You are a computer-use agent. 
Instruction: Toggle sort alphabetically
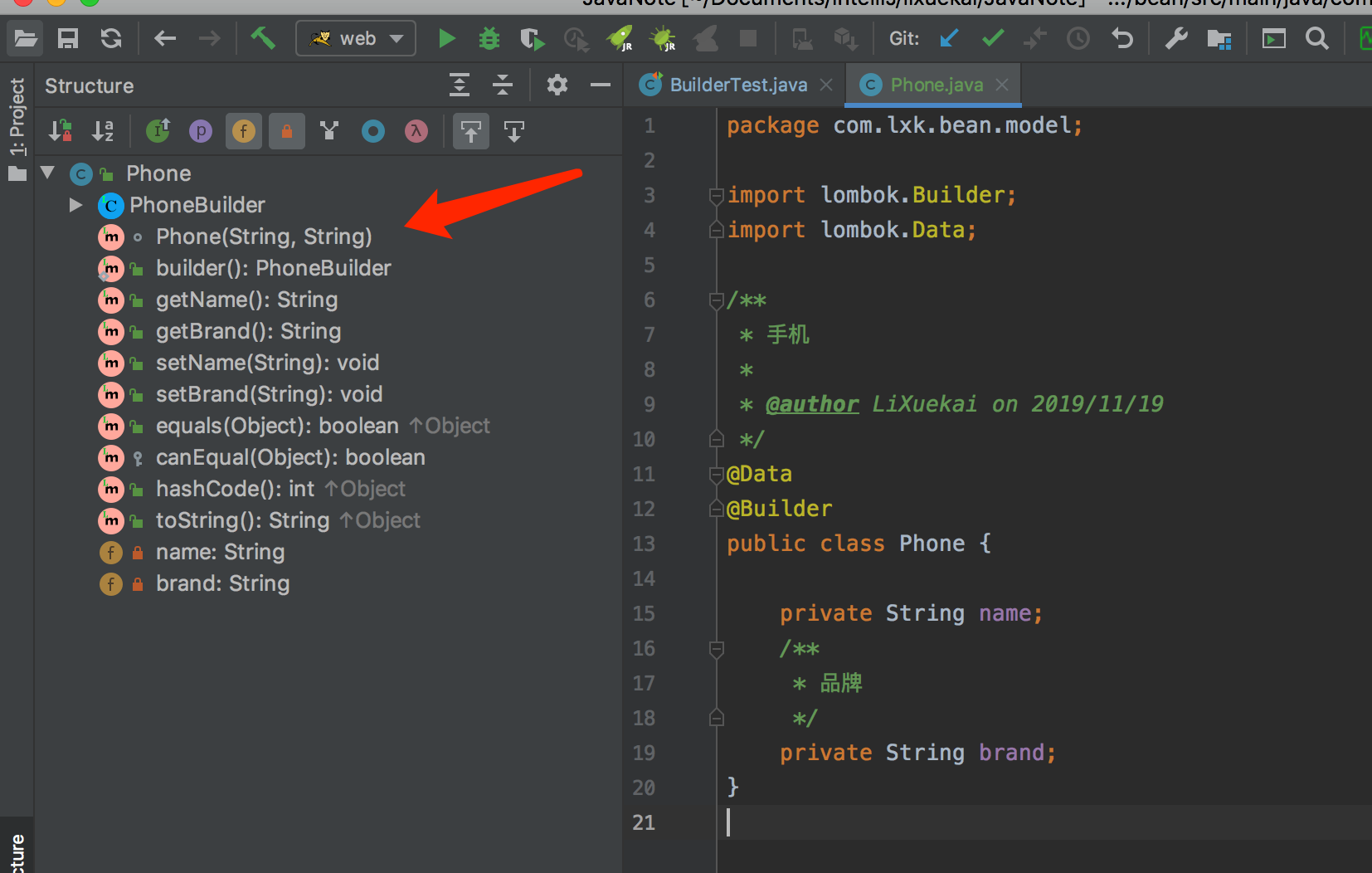pos(103,131)
